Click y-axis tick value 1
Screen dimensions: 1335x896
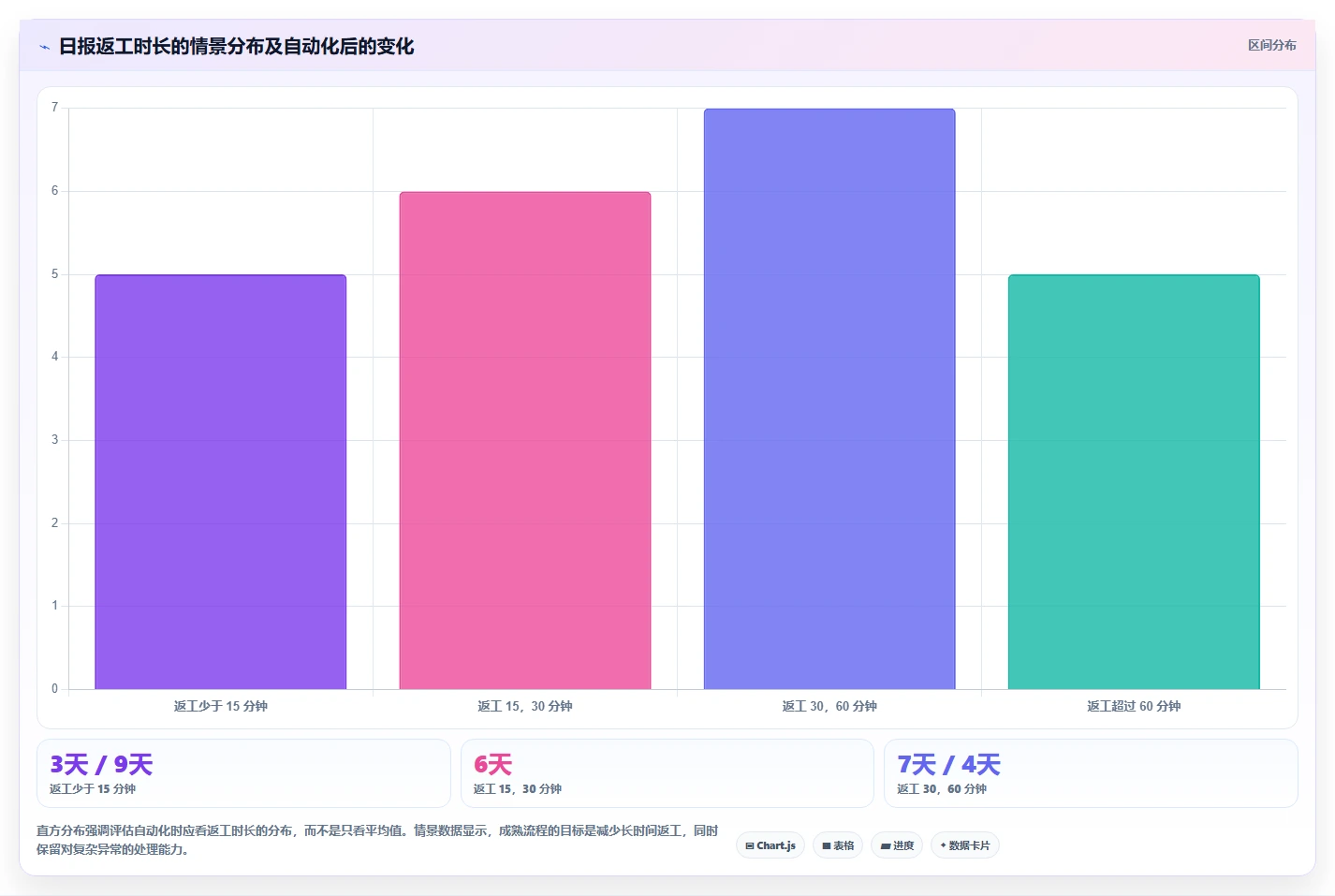pos(54,606)
